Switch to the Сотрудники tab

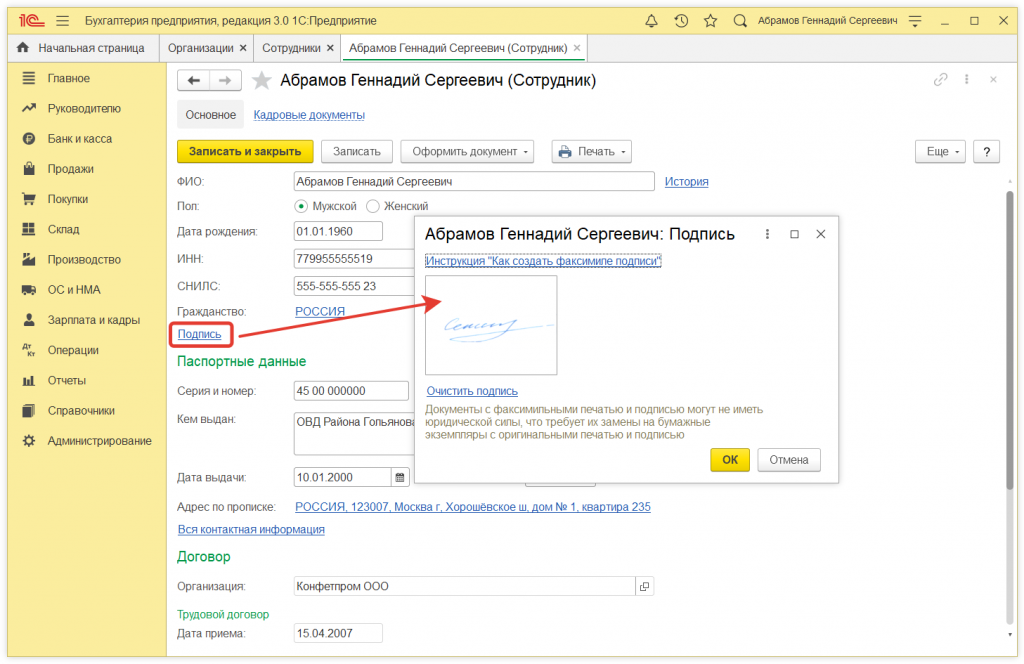[x=291, y=48]
